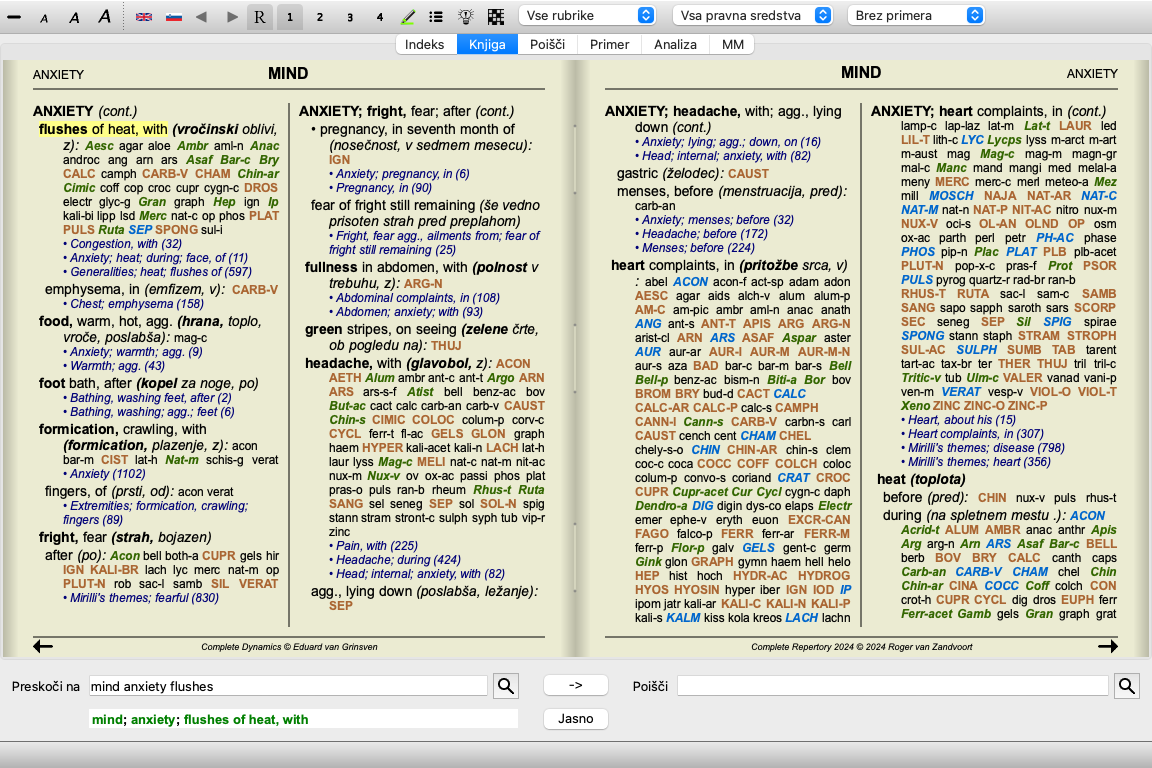The height and width of the screenshot is (768, 1152).
Task: Click the green highlighter pen icon
Action: click(x=408, y=17)
